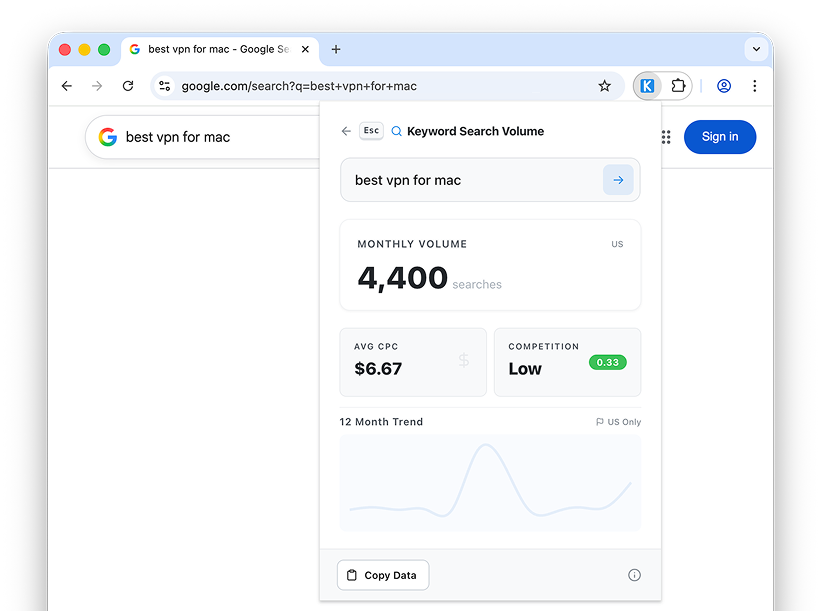Viewport: 822px width, 611px height.
Task: Close the best vpn for mac tab
Action: click(x=305, y=49)
